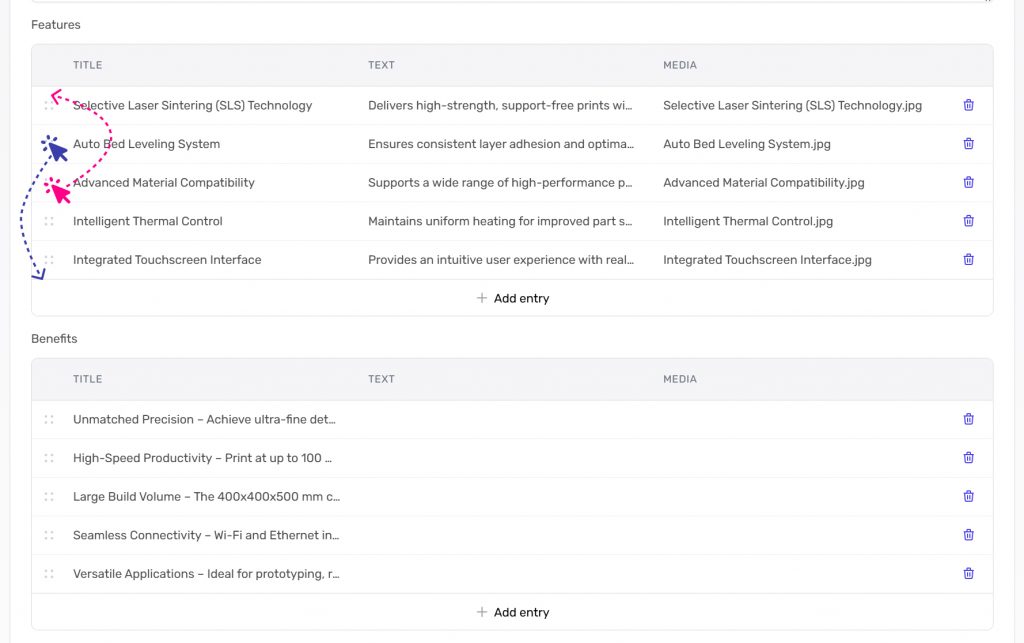Click drag handle beside Unmatched Precision
The width and height of the screenshot is (1024, 643).
[x=49, y=420]
